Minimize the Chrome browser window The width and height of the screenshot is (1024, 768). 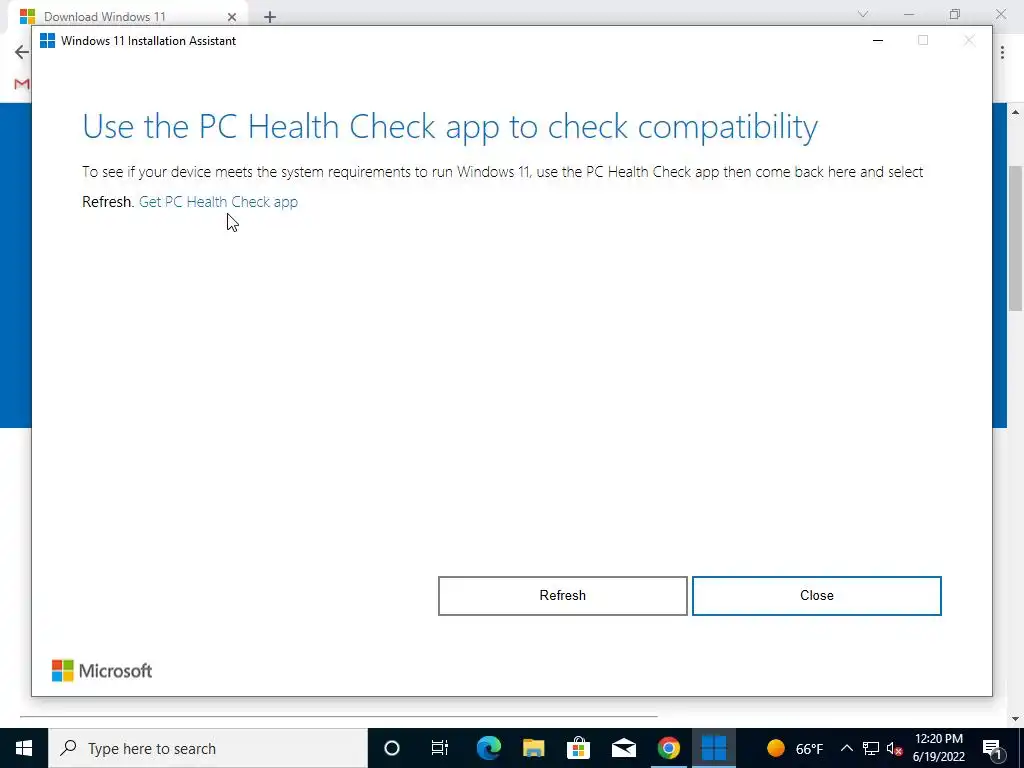point(909,14)
